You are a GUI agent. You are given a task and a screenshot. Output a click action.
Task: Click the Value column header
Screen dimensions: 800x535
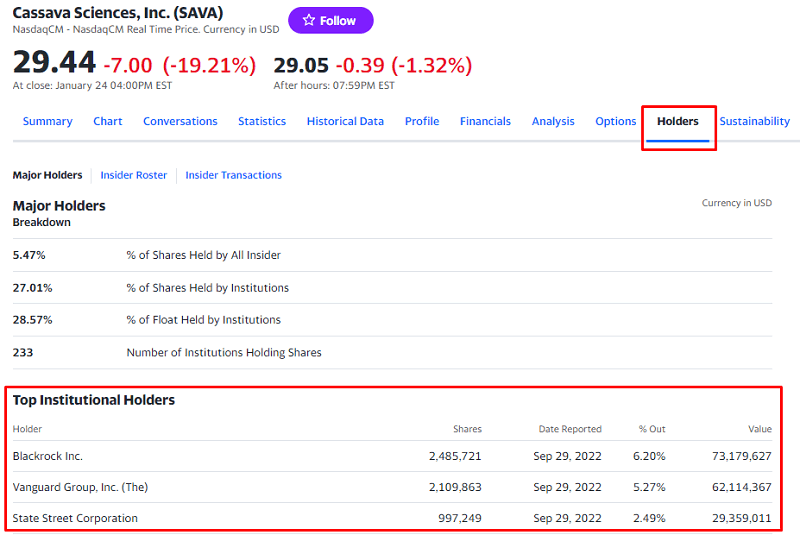tap(760, 429)
